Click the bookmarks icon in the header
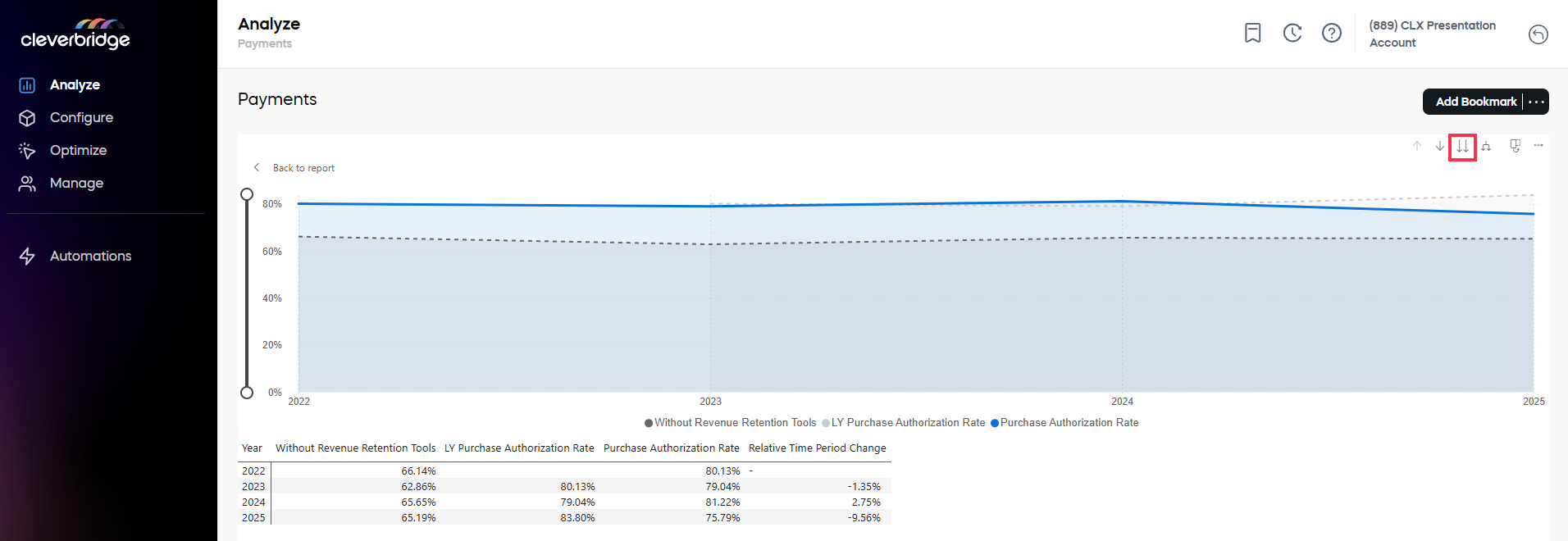Image resolution: width=1568 pixels, height=541 pixels. point(1252,33)
